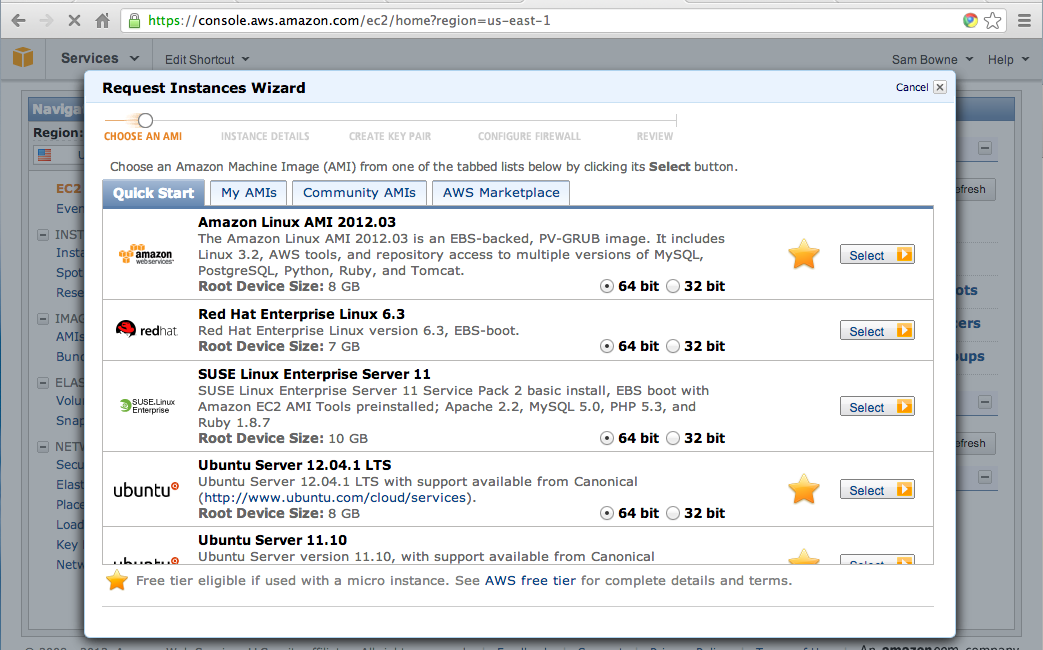Click the wizard progress slider knob
Screen dimensions: 1043x650
click(x=146, y=120)
